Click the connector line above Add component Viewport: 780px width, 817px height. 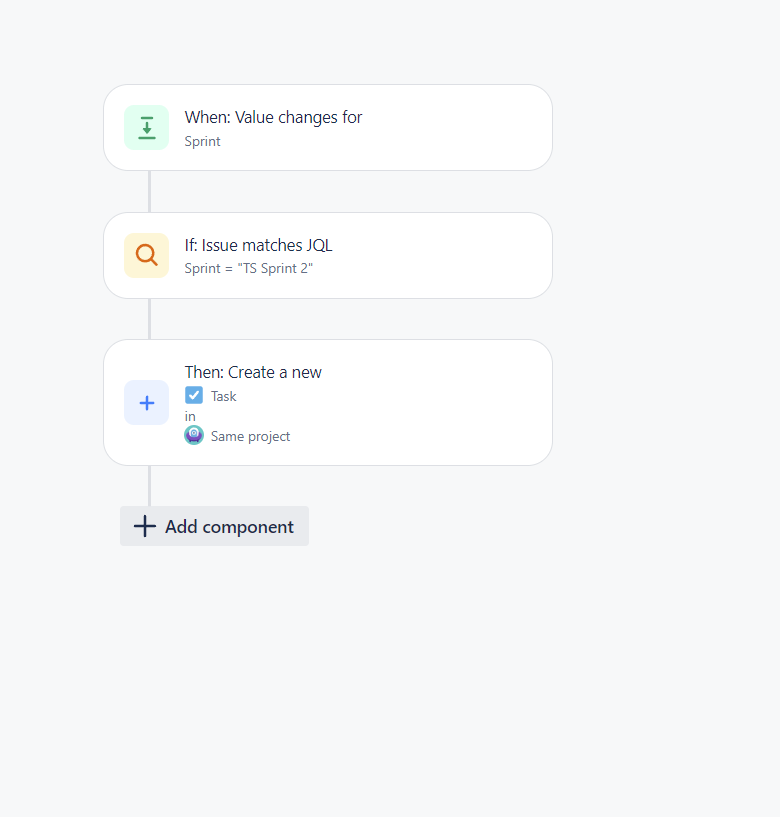click(x=150, y=486)
